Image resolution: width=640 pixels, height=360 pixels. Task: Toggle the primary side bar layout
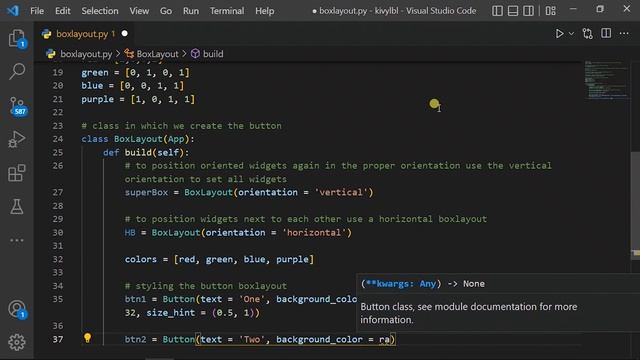(497, 11)
